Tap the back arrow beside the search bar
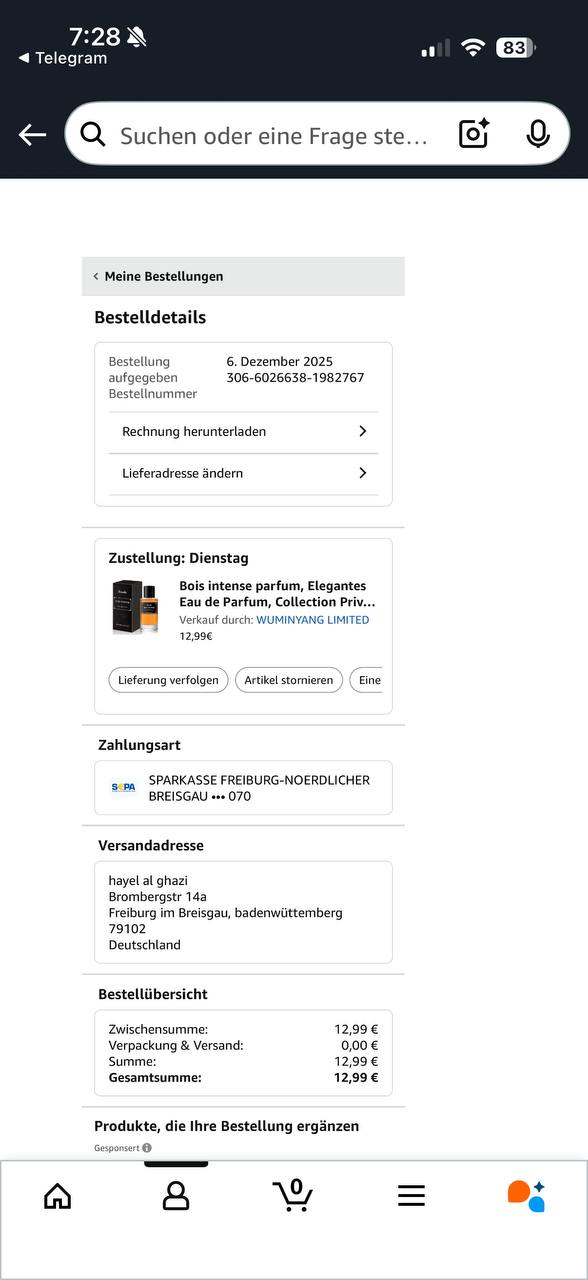 coord(32,135)
